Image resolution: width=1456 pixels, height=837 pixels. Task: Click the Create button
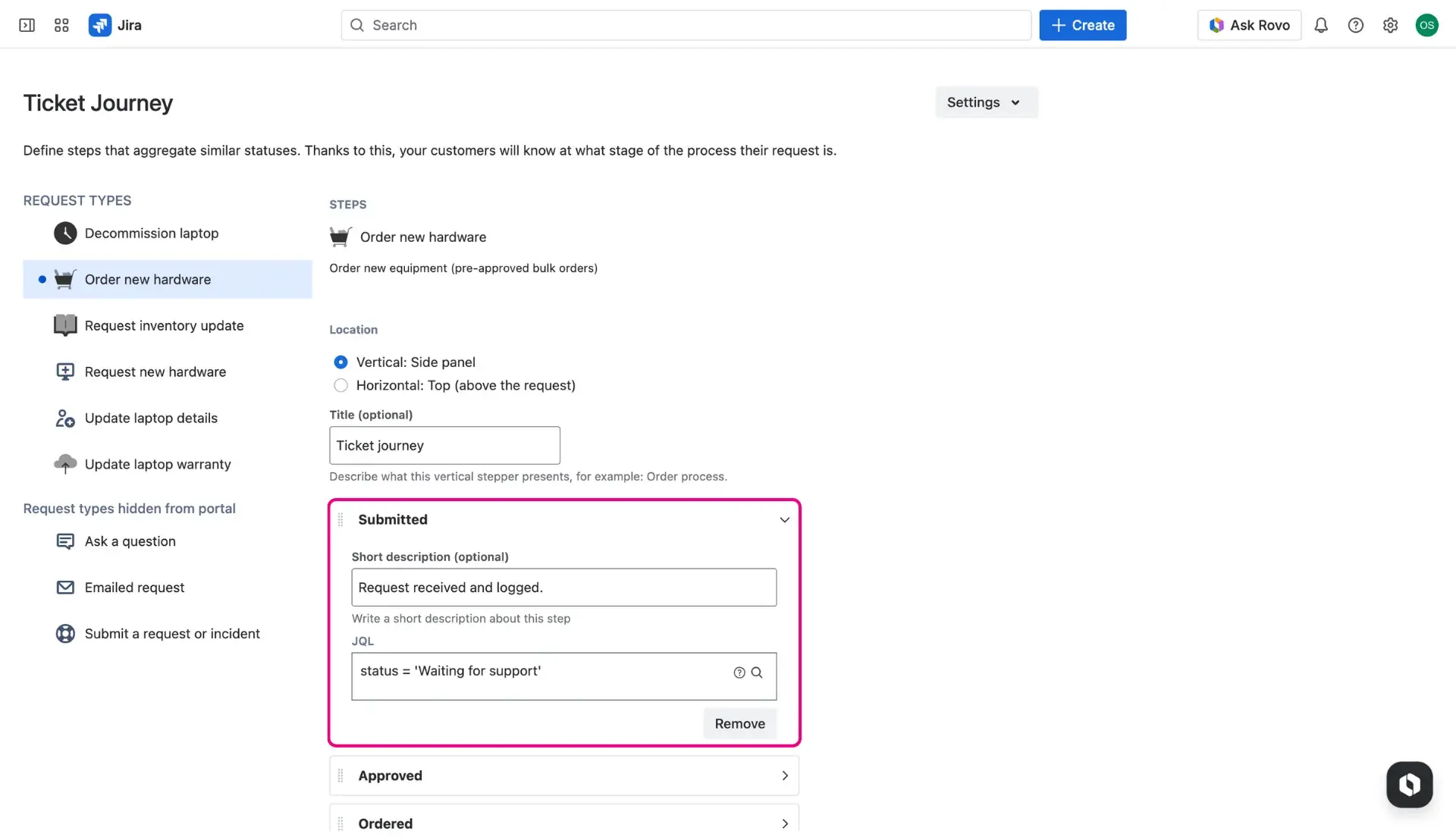[x=1082, y=25]
